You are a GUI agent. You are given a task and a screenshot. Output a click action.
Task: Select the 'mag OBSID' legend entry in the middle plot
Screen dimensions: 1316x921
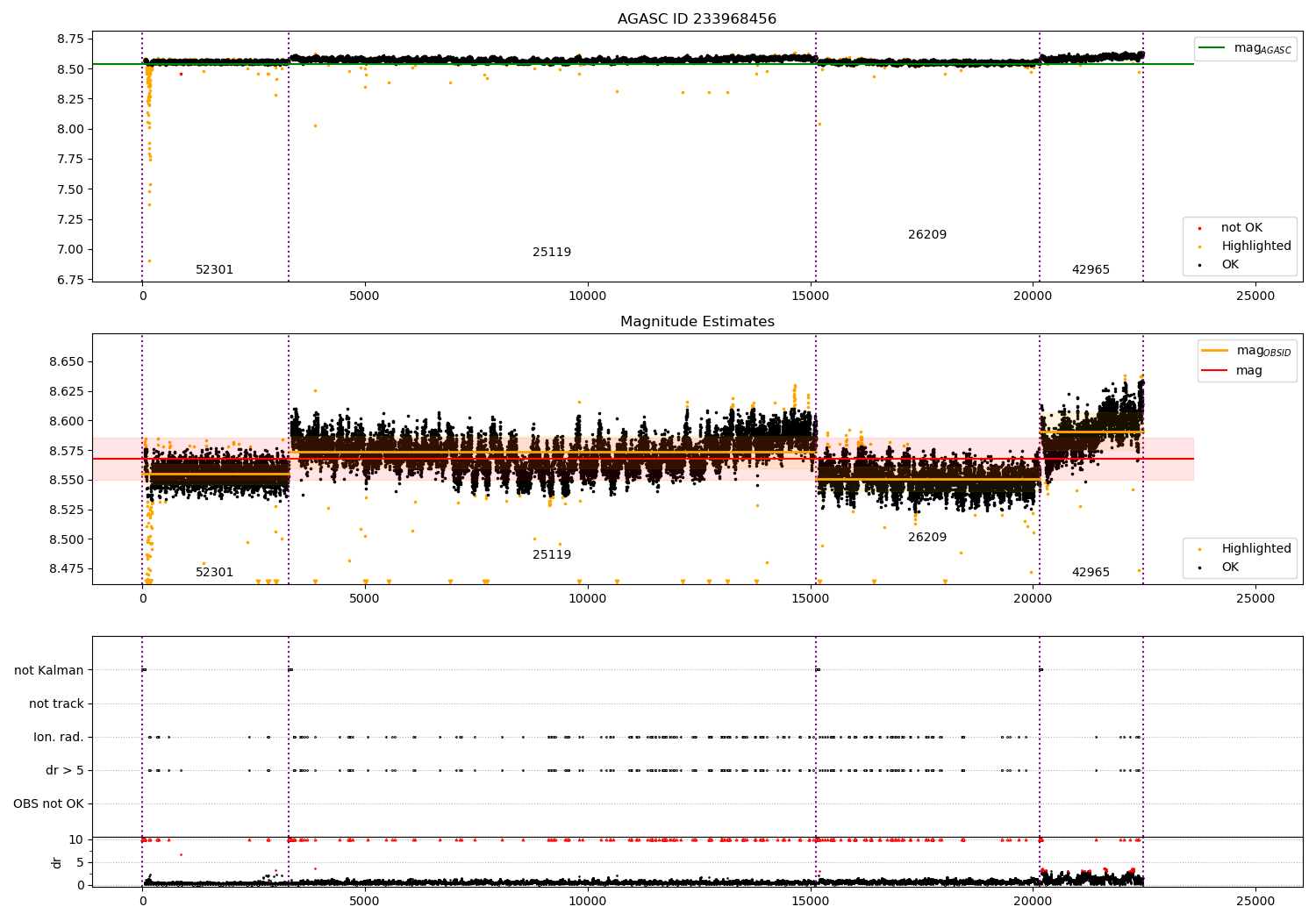pyautogui.click(x=1247, y=351)
